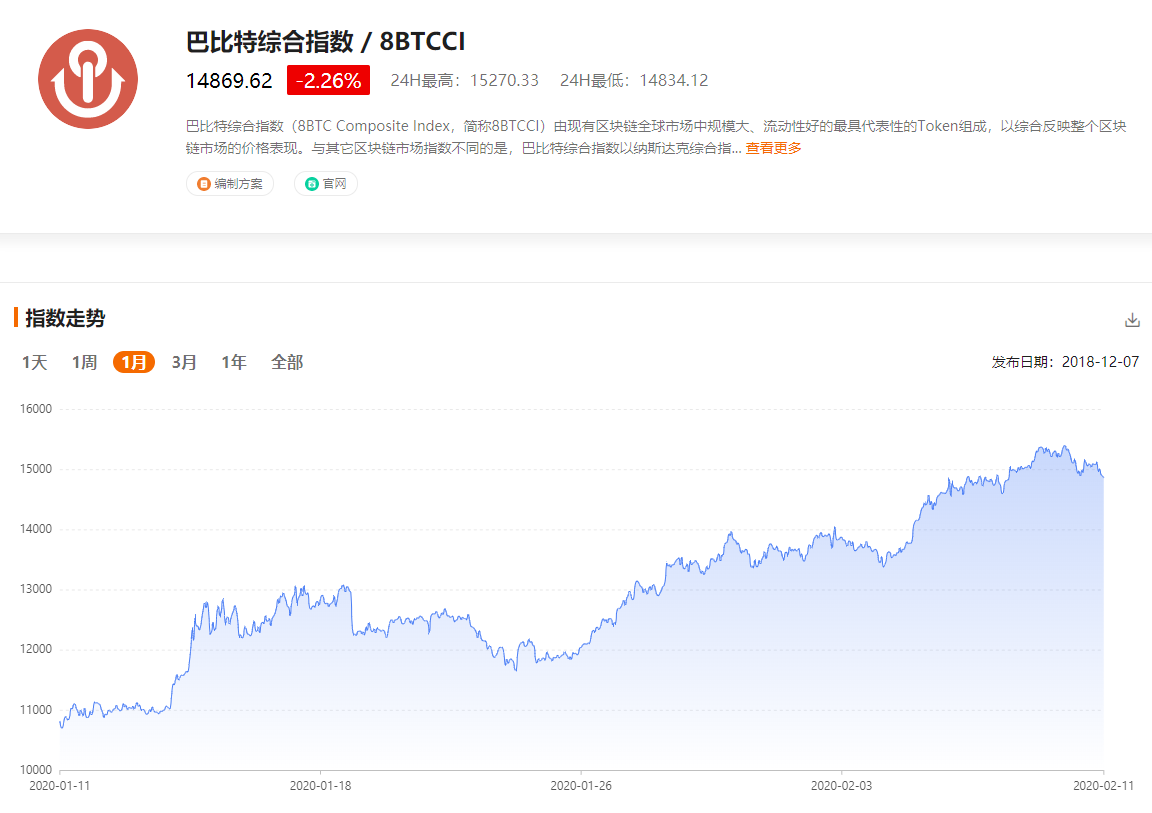Click 查看更多 to expand description
1152x813 pixels.
click(x=773, y=148)
